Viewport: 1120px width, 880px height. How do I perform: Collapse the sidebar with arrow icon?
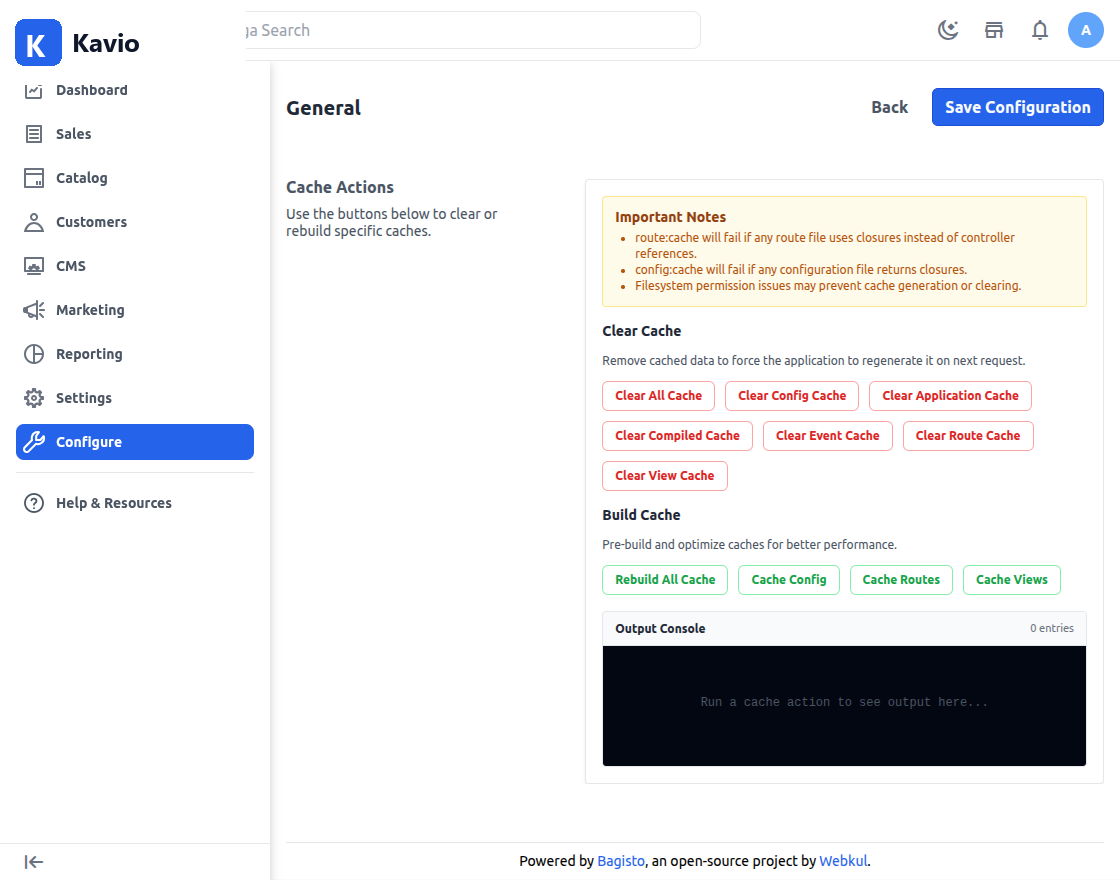[34, 862]
